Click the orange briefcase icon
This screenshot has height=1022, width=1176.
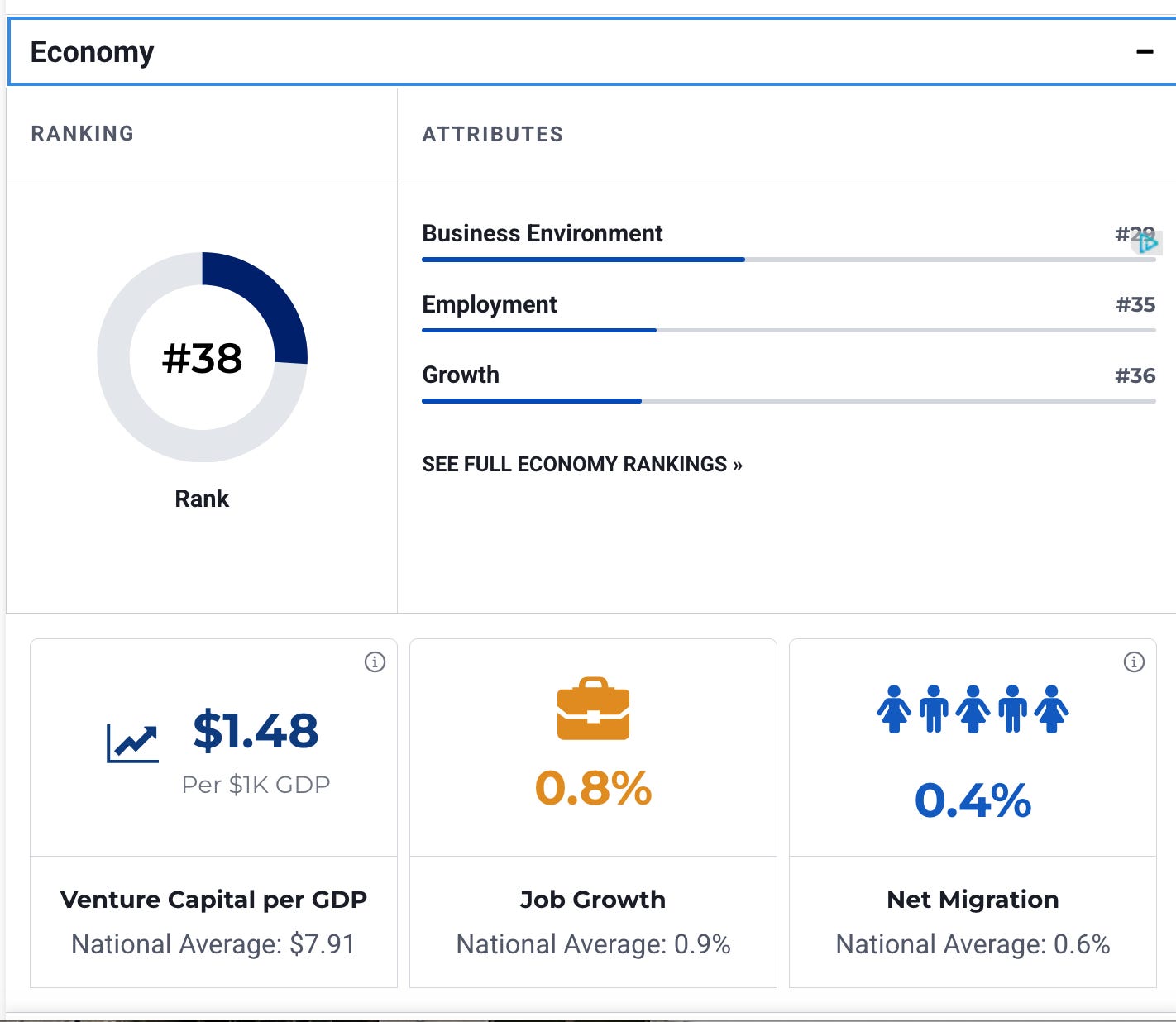pos(593,709)
